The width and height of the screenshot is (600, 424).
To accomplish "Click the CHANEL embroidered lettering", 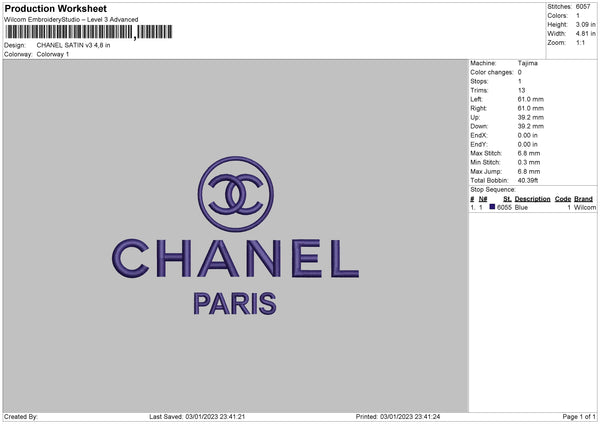I will click(235, 258).
